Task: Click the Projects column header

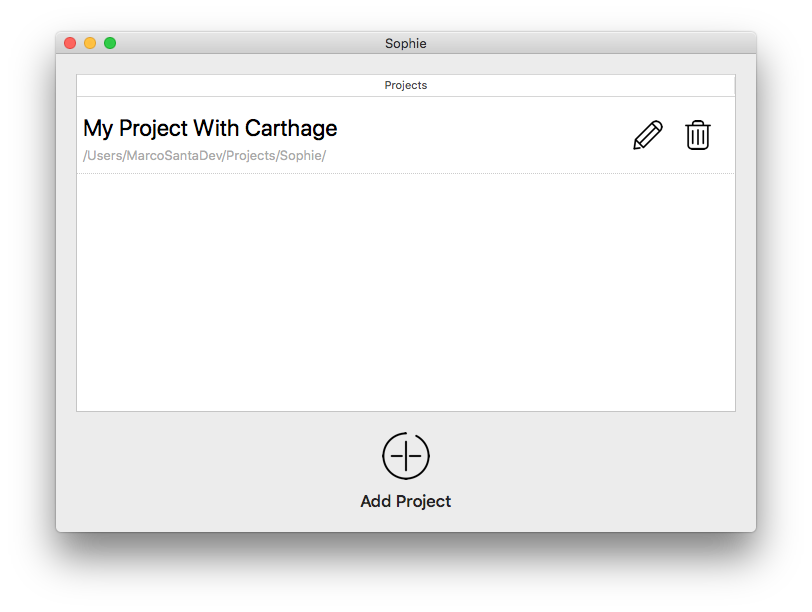Action: point(406,85)
